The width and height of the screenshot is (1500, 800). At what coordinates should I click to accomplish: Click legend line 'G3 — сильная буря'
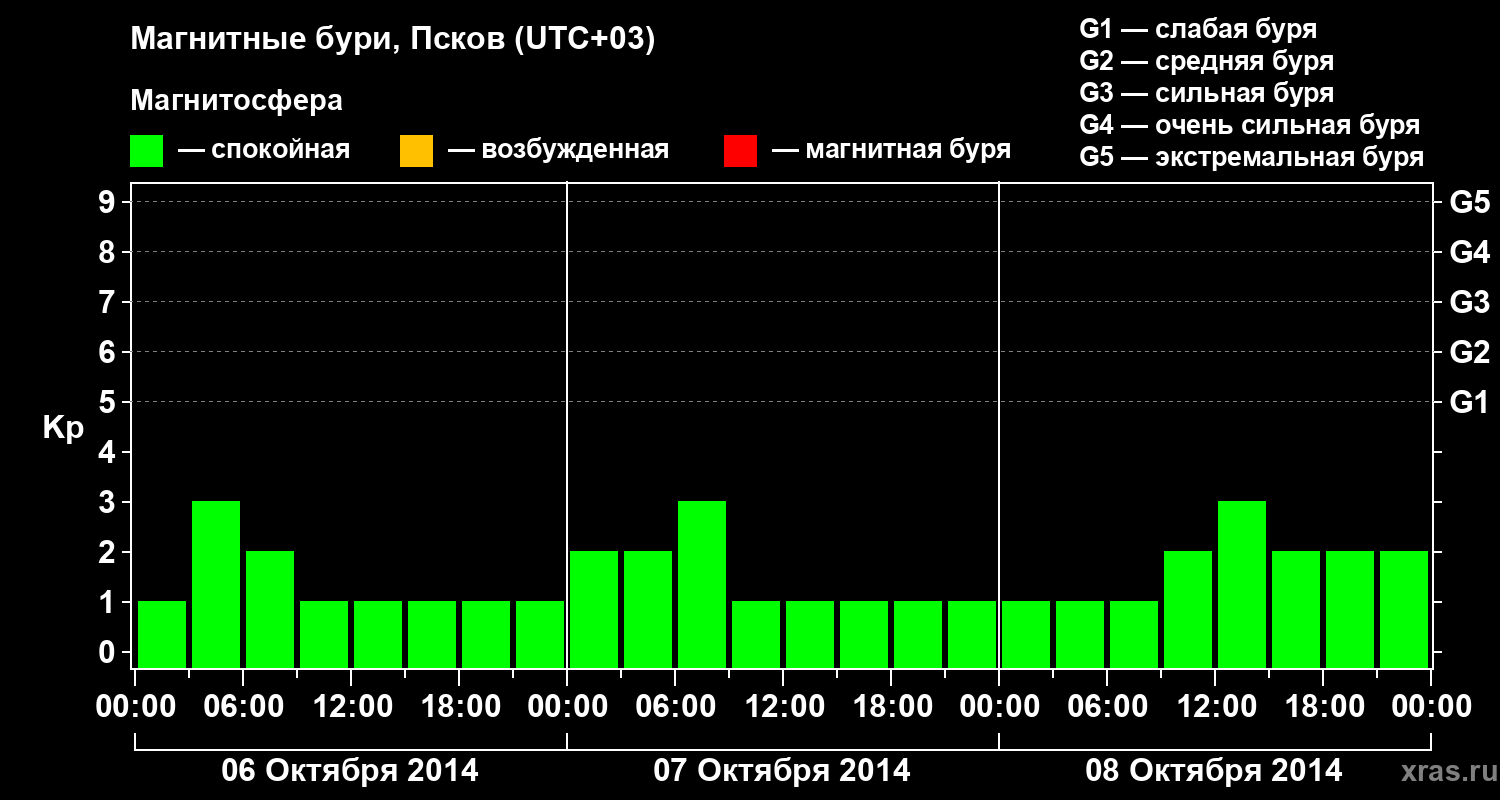[x=1206, y=93]
